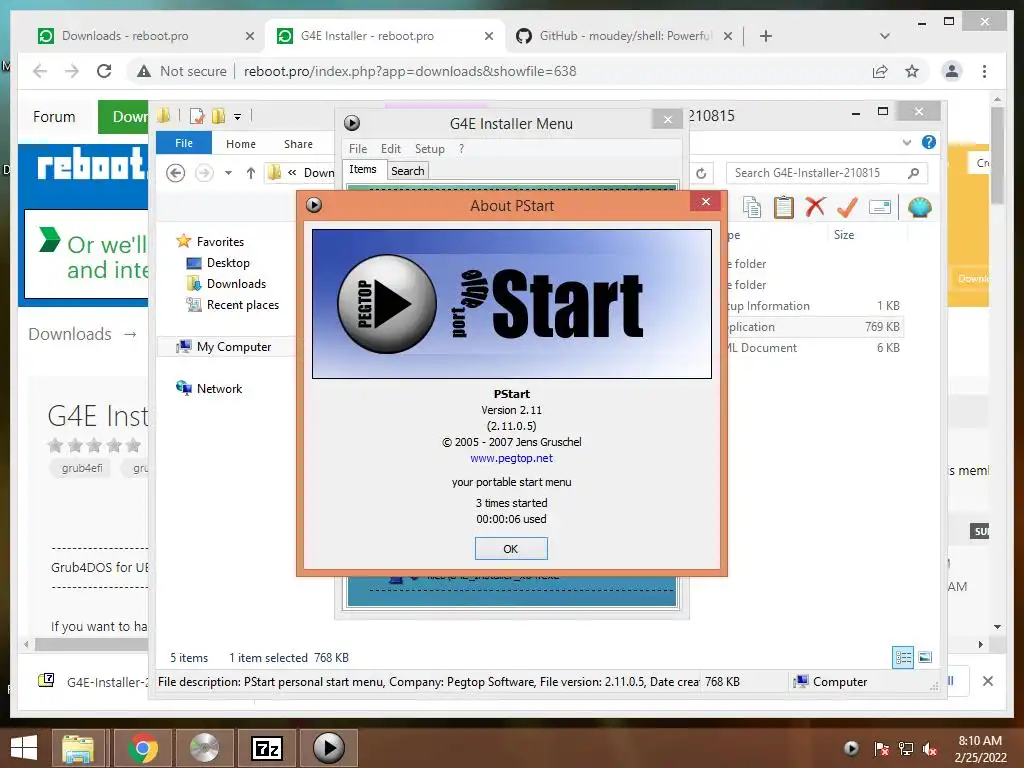Click the Rename icon in Explorer toolbar

coord(880,208)
